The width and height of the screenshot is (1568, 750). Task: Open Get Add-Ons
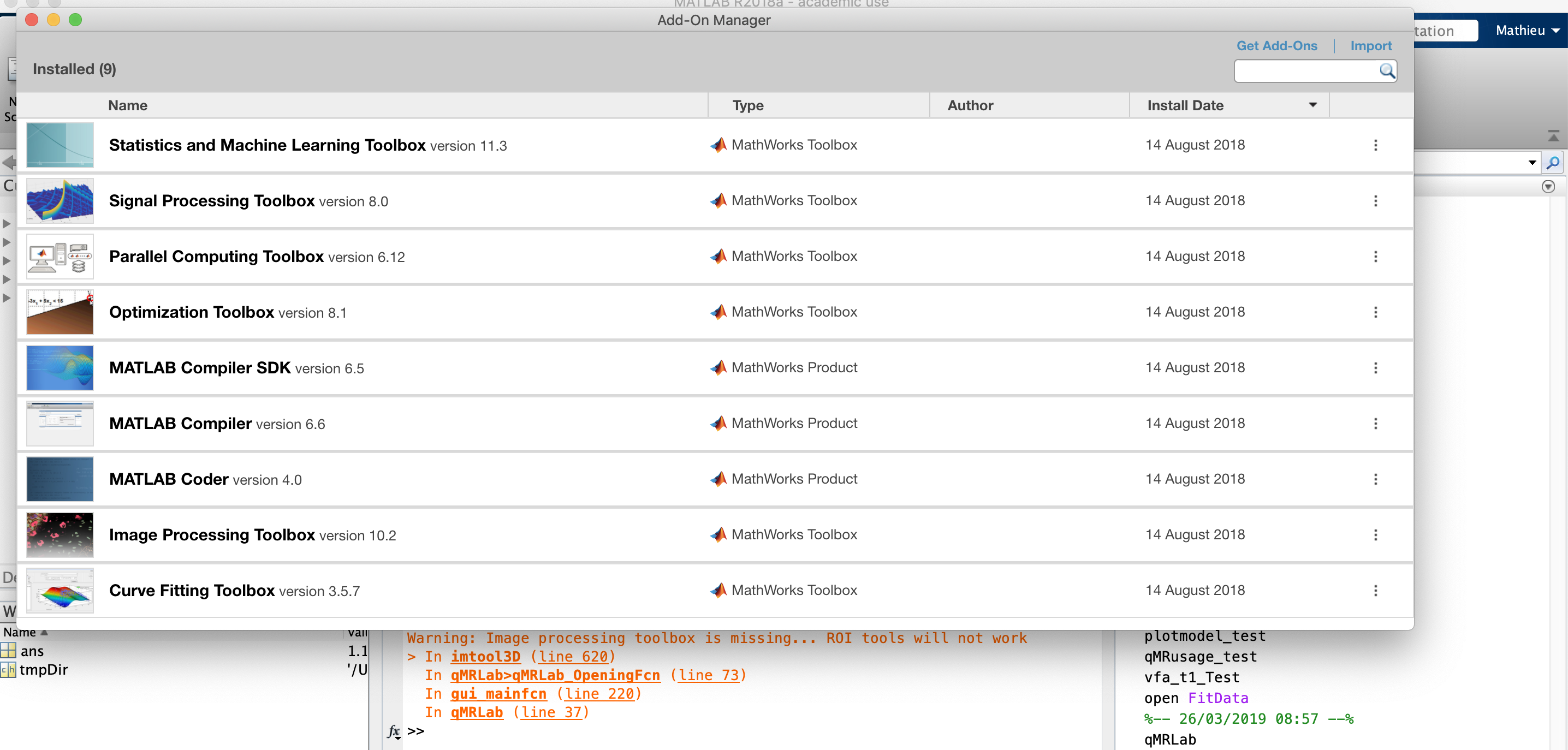(1276, 46)
